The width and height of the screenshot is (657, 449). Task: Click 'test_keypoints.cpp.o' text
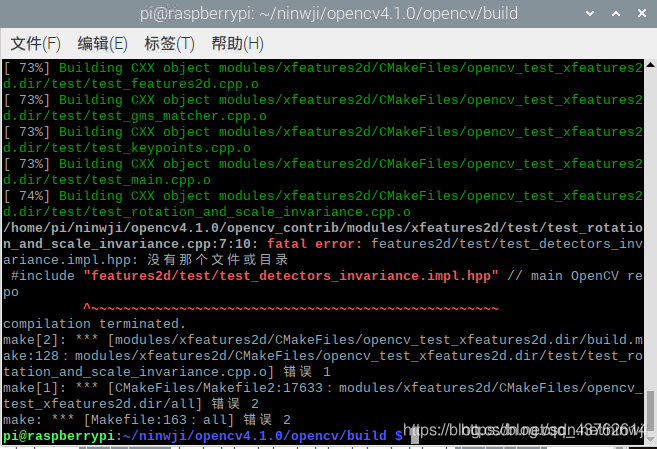(x=171, y=148)
